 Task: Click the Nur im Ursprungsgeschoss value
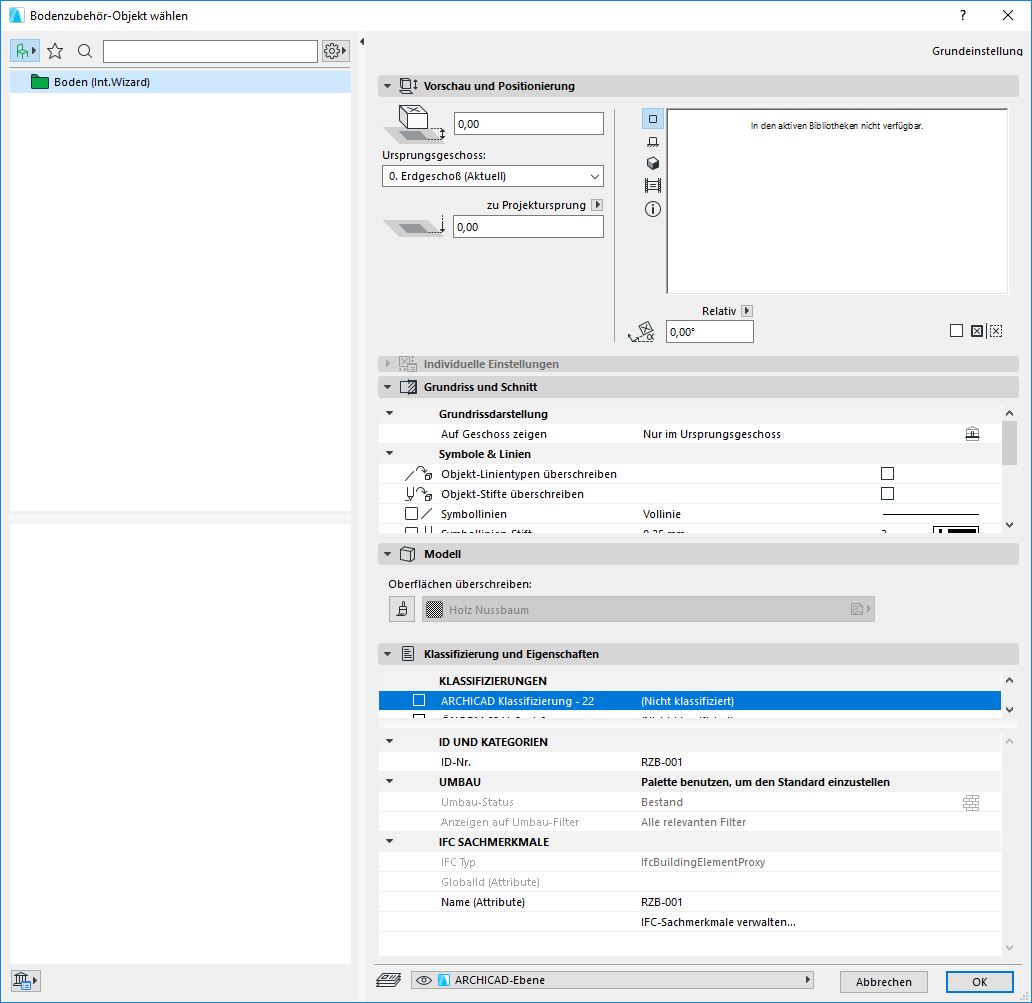711,434
